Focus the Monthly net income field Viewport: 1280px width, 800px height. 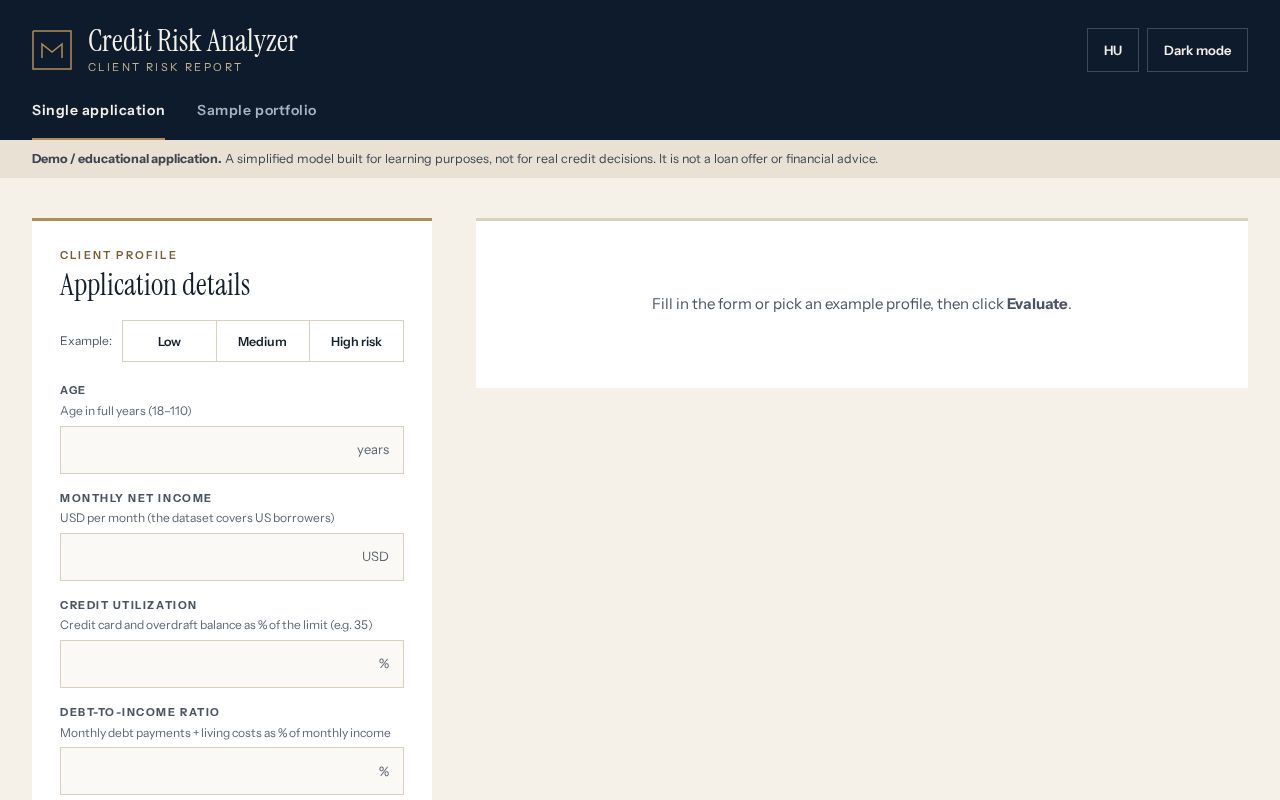pyautogui.click(x=232, y=557)
